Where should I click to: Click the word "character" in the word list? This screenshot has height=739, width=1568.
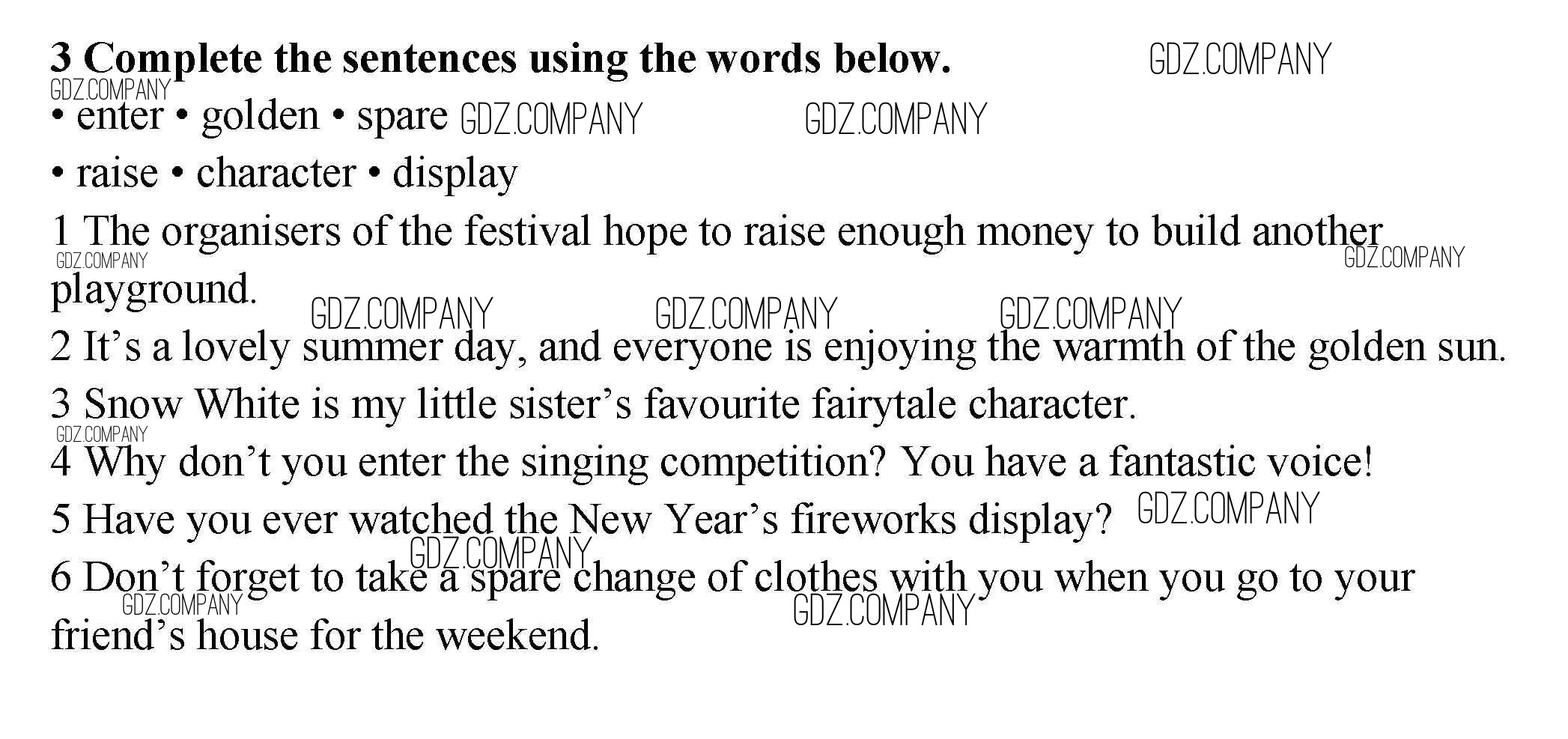tap(276, 174)
